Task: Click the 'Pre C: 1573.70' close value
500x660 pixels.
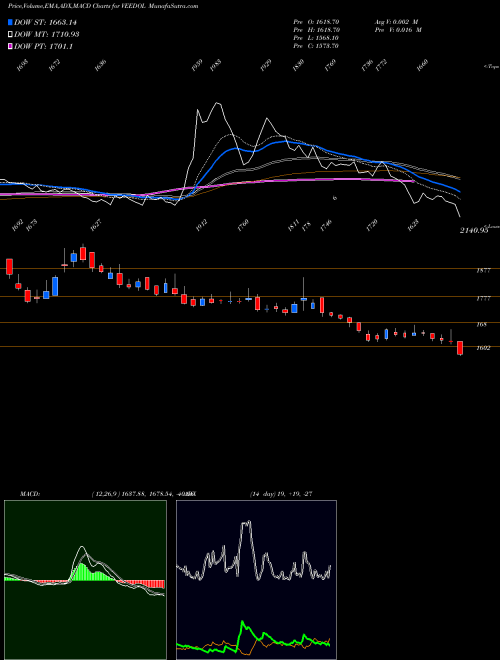Action: tap(316, 46)
